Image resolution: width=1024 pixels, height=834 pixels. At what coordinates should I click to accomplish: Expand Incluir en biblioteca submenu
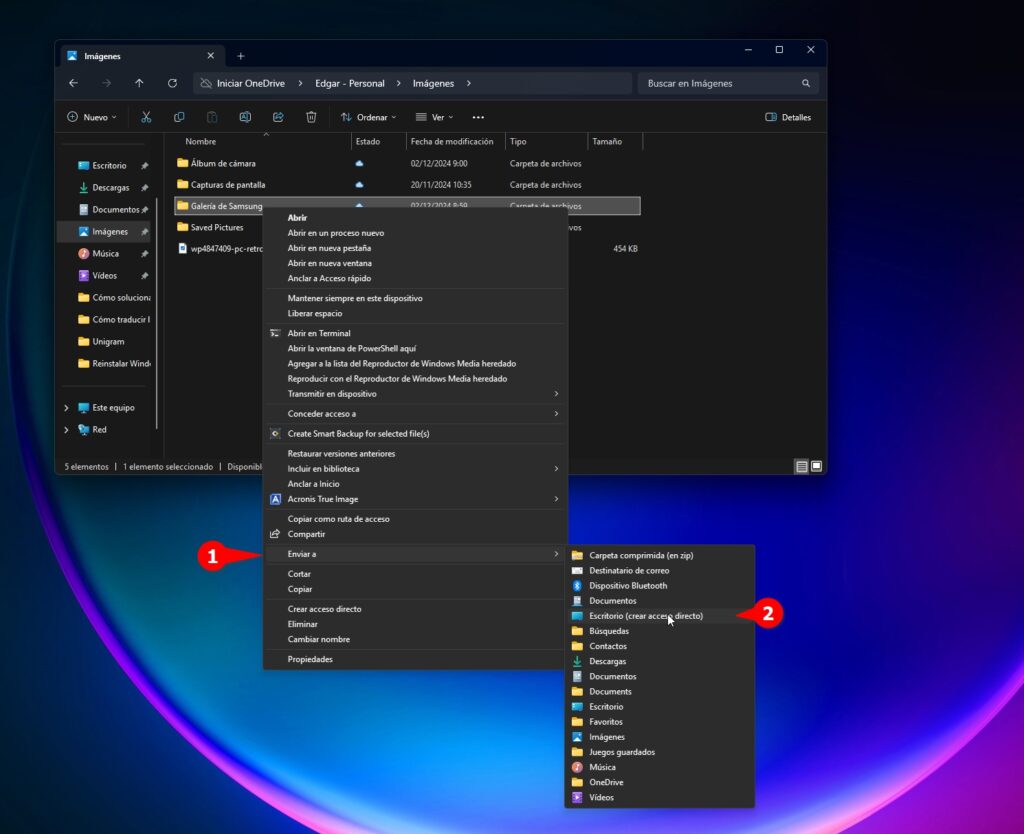coord(415,468)
